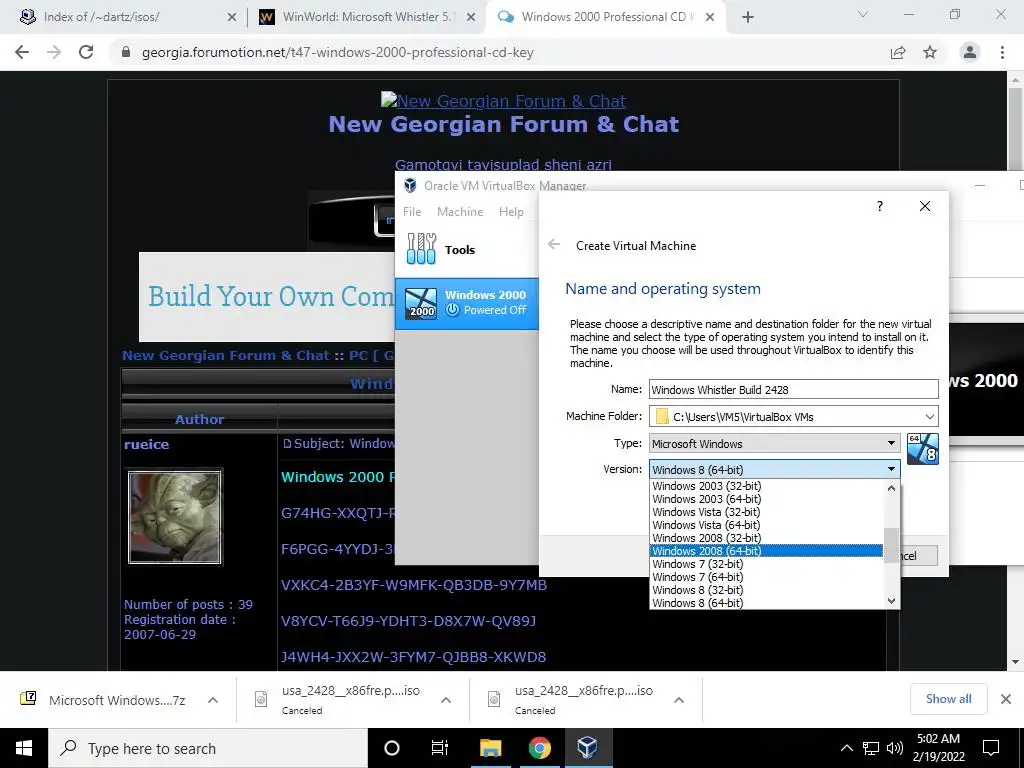
Task: Select the Windows 2000 virtual machine
Action: click(466, 303)
